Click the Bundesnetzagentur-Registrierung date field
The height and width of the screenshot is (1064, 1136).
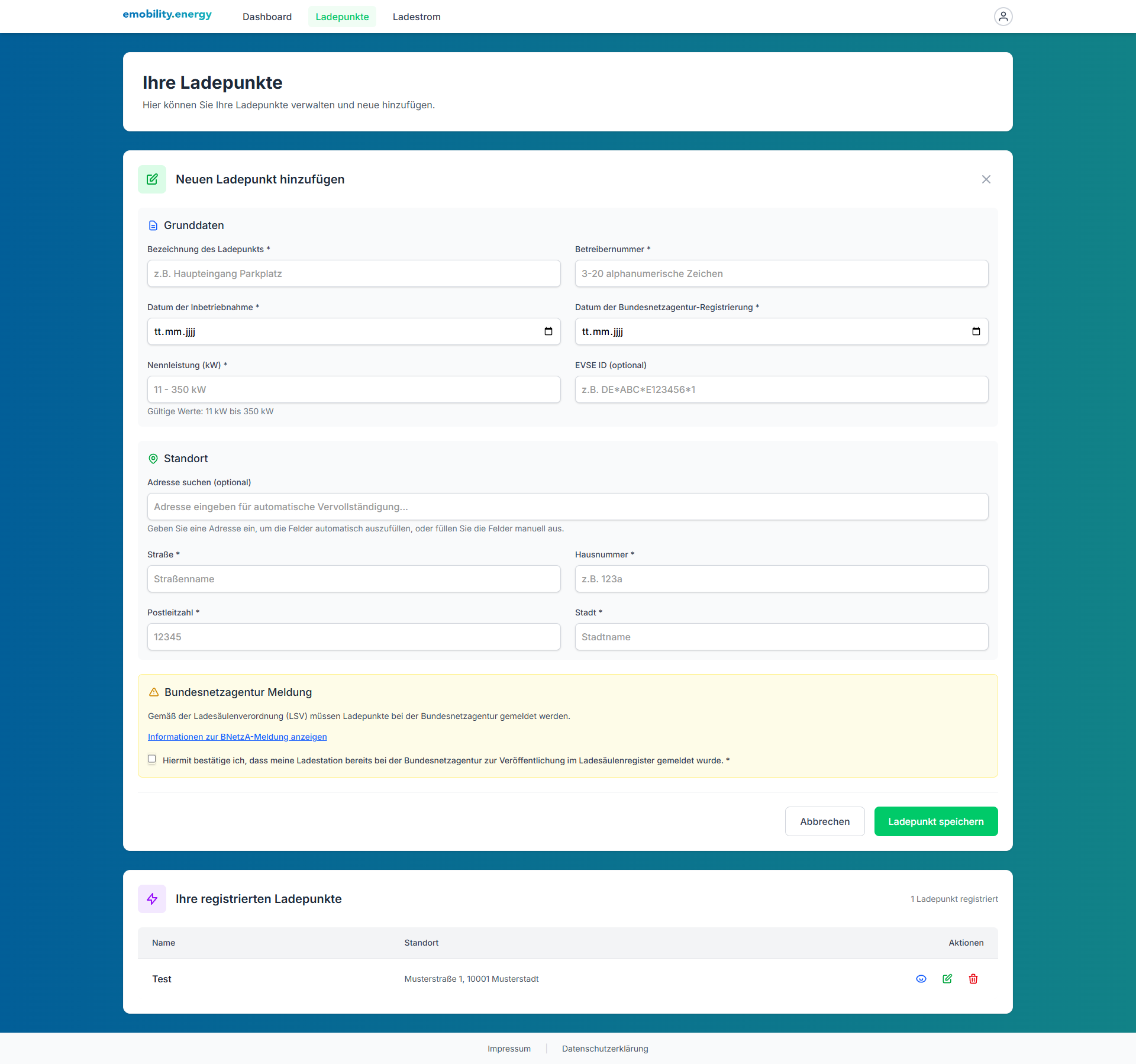click(x=782, y=331)
